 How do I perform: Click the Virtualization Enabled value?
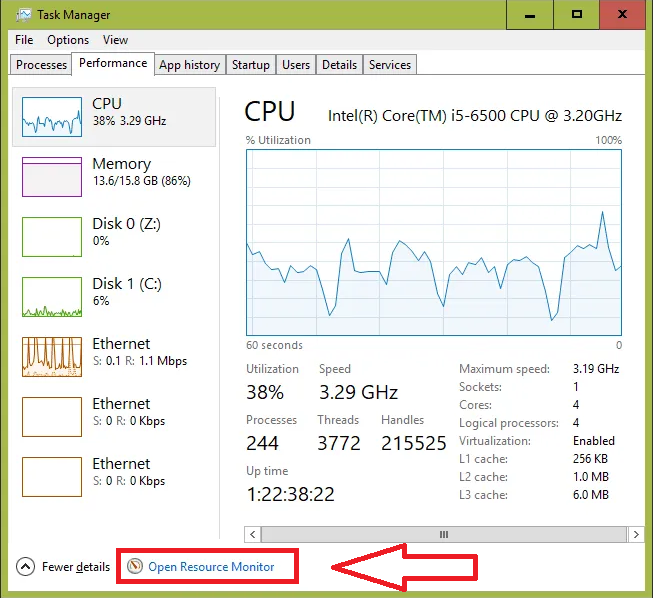(594, 441)
